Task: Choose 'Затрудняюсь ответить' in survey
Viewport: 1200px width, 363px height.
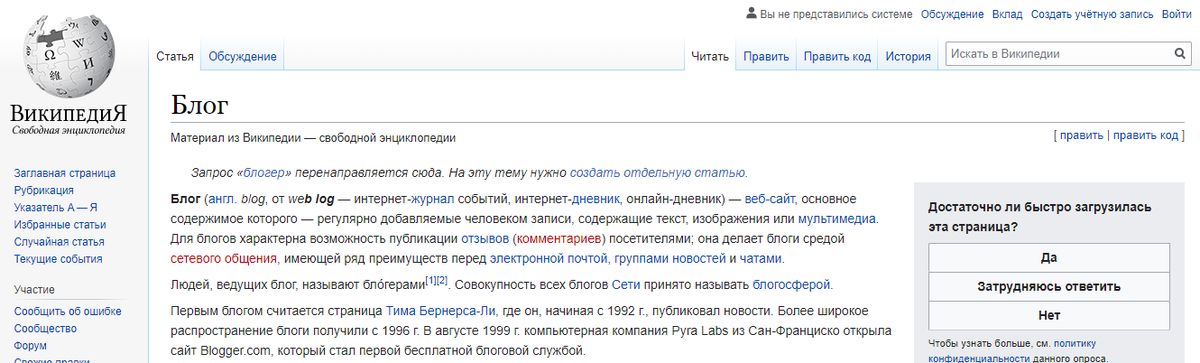Action: (1049, 286)
